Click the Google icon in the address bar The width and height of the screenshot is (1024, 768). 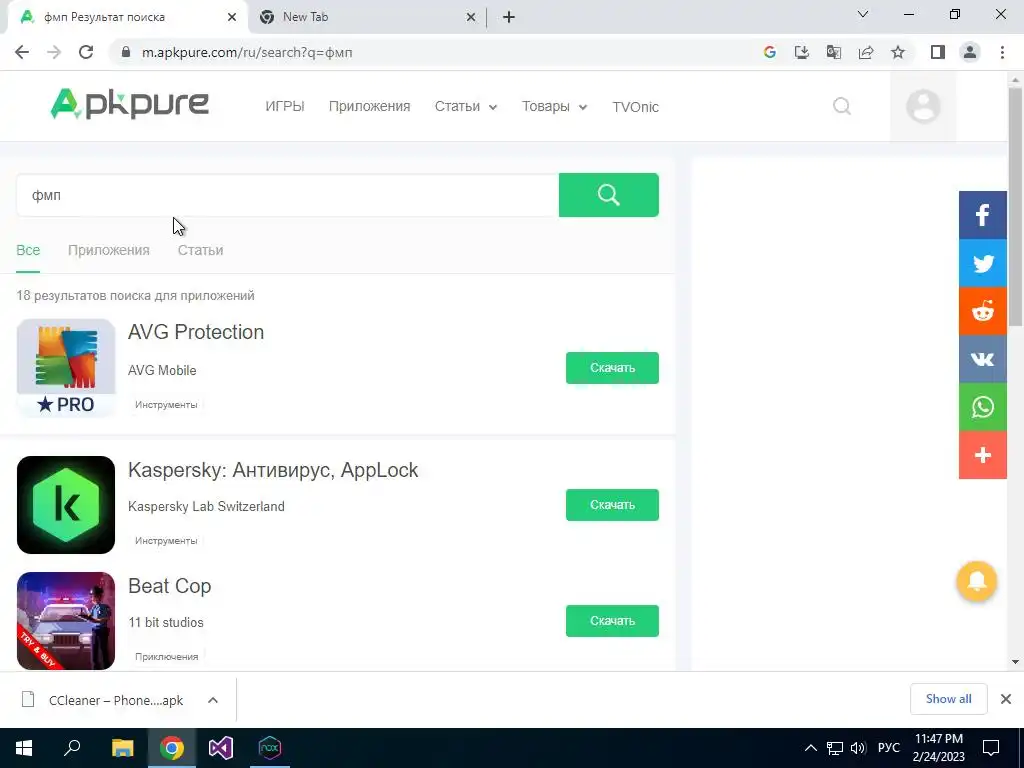coord(769,52)
